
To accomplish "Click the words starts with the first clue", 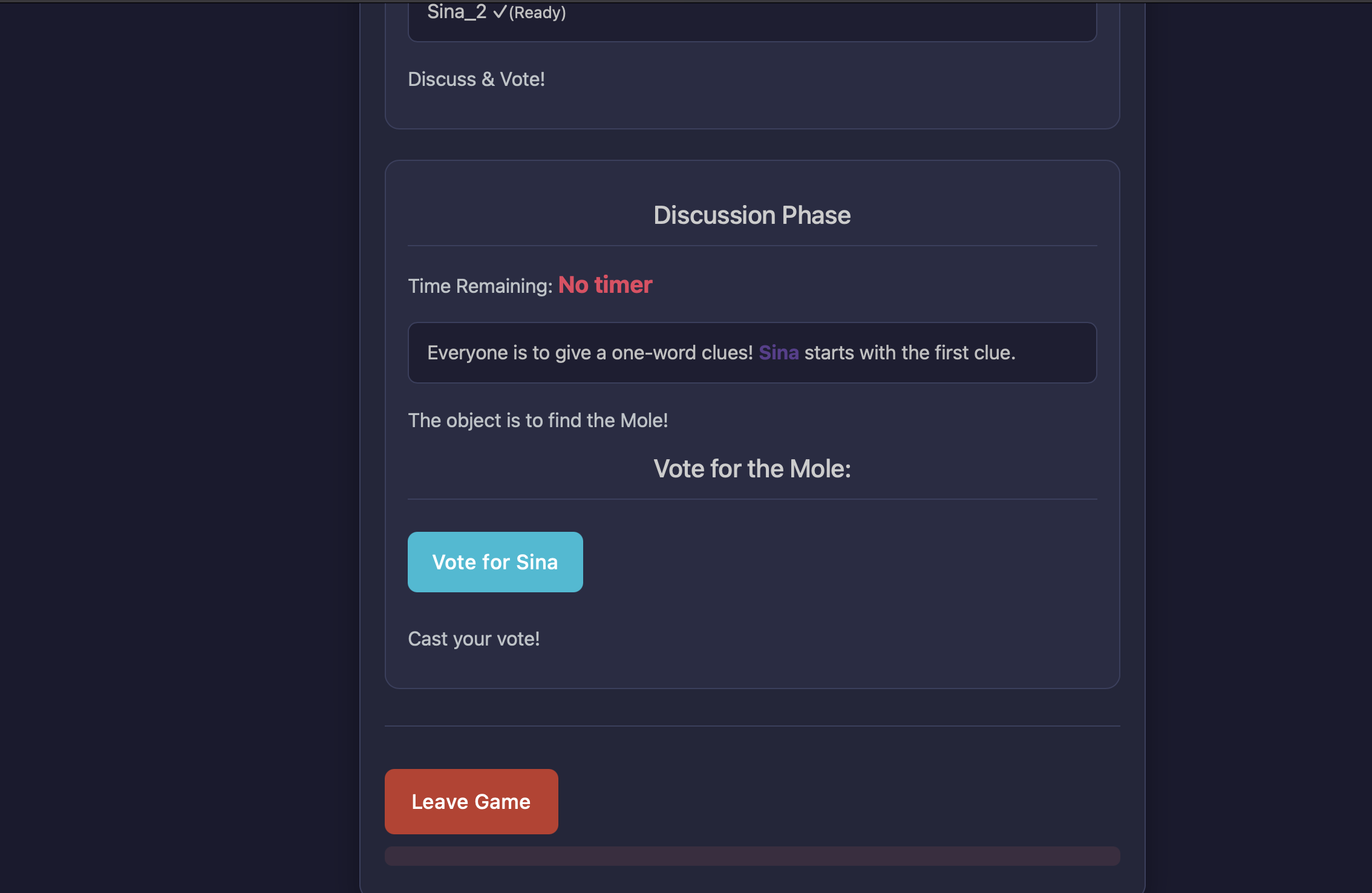I will point(909,353).
